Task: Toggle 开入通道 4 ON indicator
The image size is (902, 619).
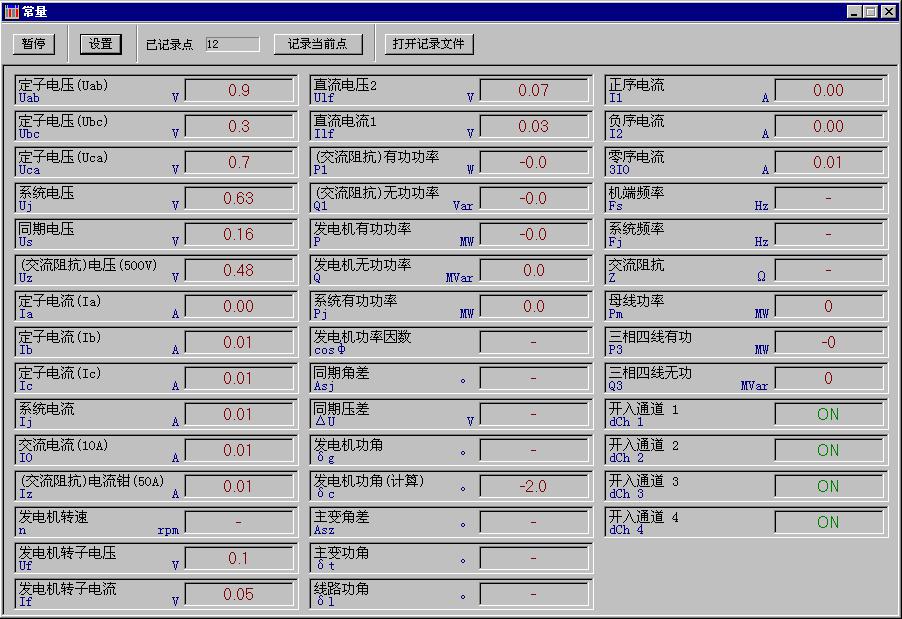Action: (828, 522)
